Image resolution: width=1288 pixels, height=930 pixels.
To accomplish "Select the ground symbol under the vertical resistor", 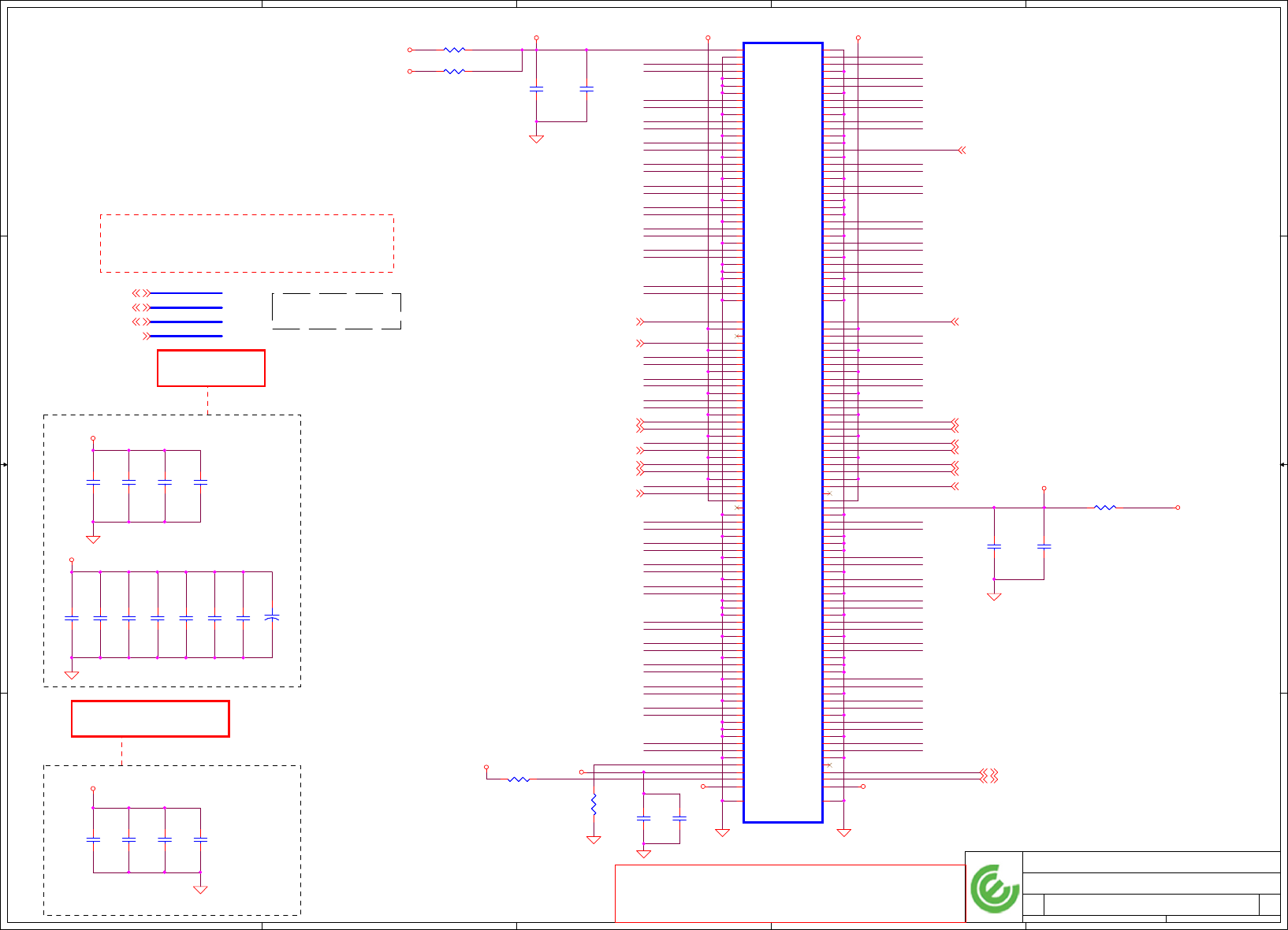I will click(594, 840).
